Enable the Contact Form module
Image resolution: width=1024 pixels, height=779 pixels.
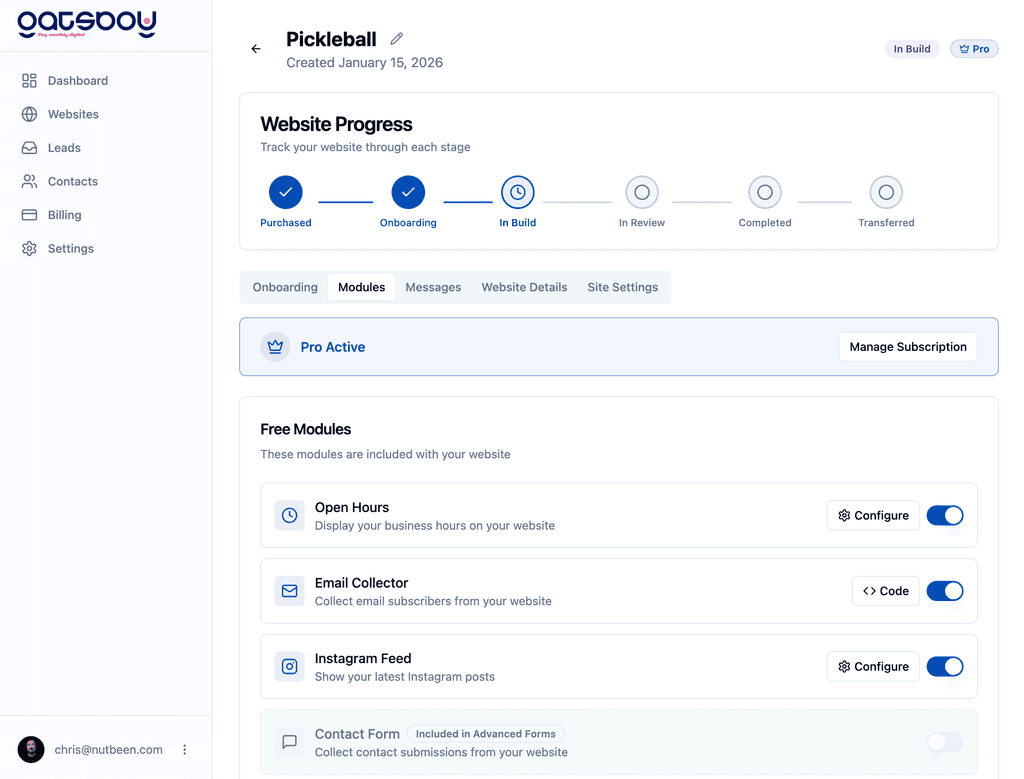[x=944, y=742]
